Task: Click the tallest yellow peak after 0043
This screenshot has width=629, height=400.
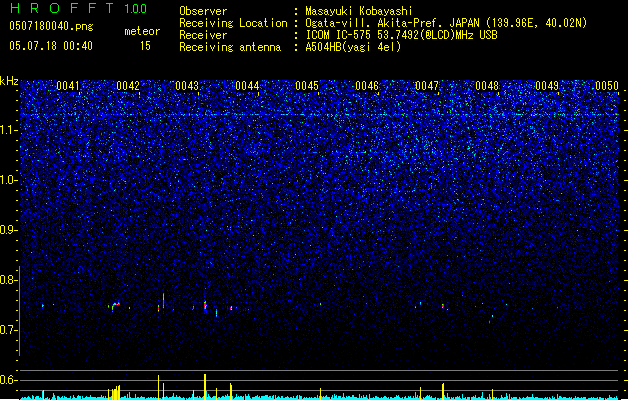Action: (x=205, y=386)
